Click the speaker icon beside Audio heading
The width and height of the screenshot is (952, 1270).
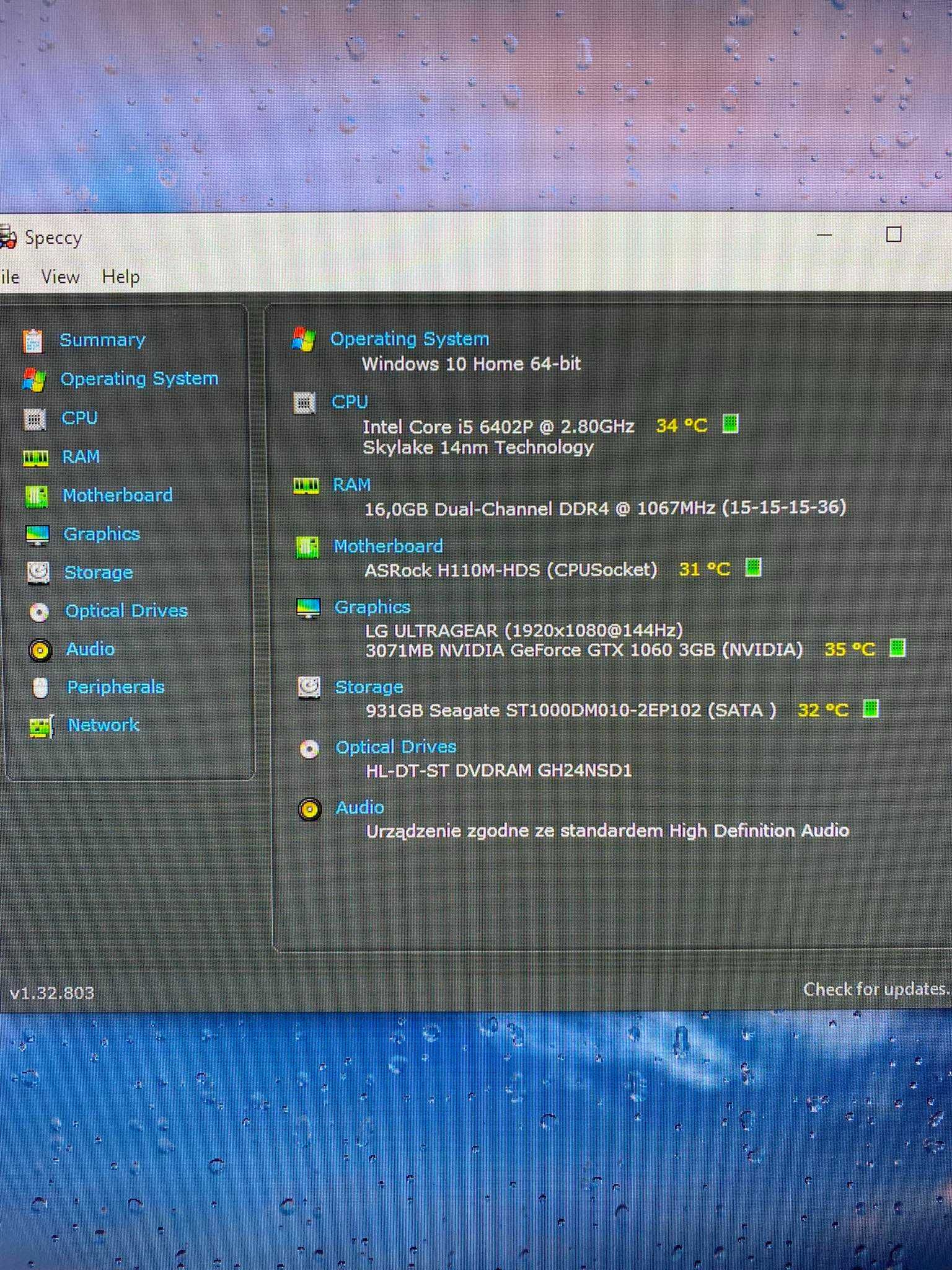(310, 809)
